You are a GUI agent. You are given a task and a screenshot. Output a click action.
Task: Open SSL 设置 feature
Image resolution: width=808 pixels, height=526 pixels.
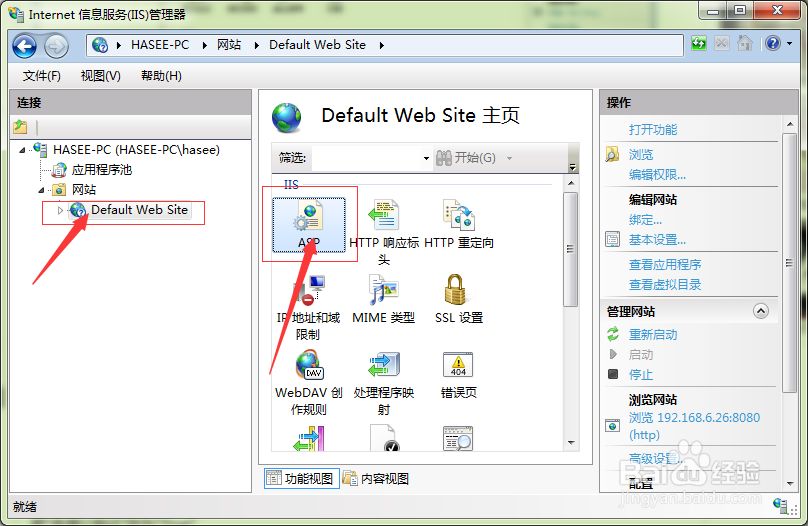click(459, 299)
